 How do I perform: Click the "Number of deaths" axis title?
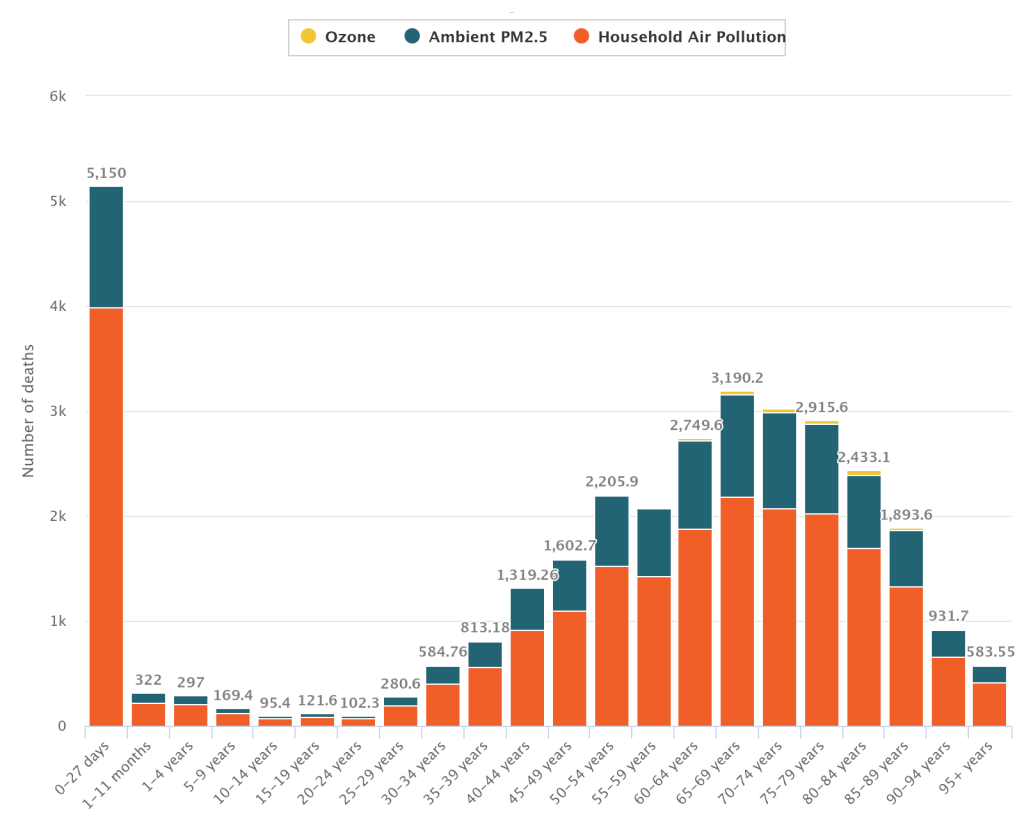(x=28, y=410)
